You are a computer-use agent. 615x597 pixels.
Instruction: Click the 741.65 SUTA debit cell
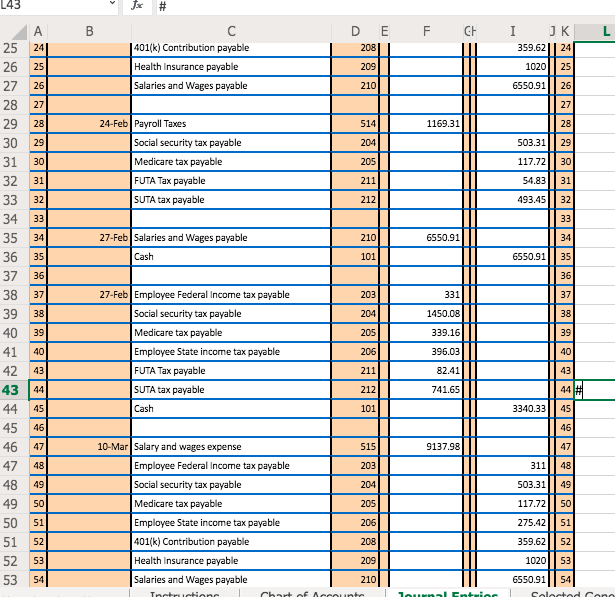426,390
